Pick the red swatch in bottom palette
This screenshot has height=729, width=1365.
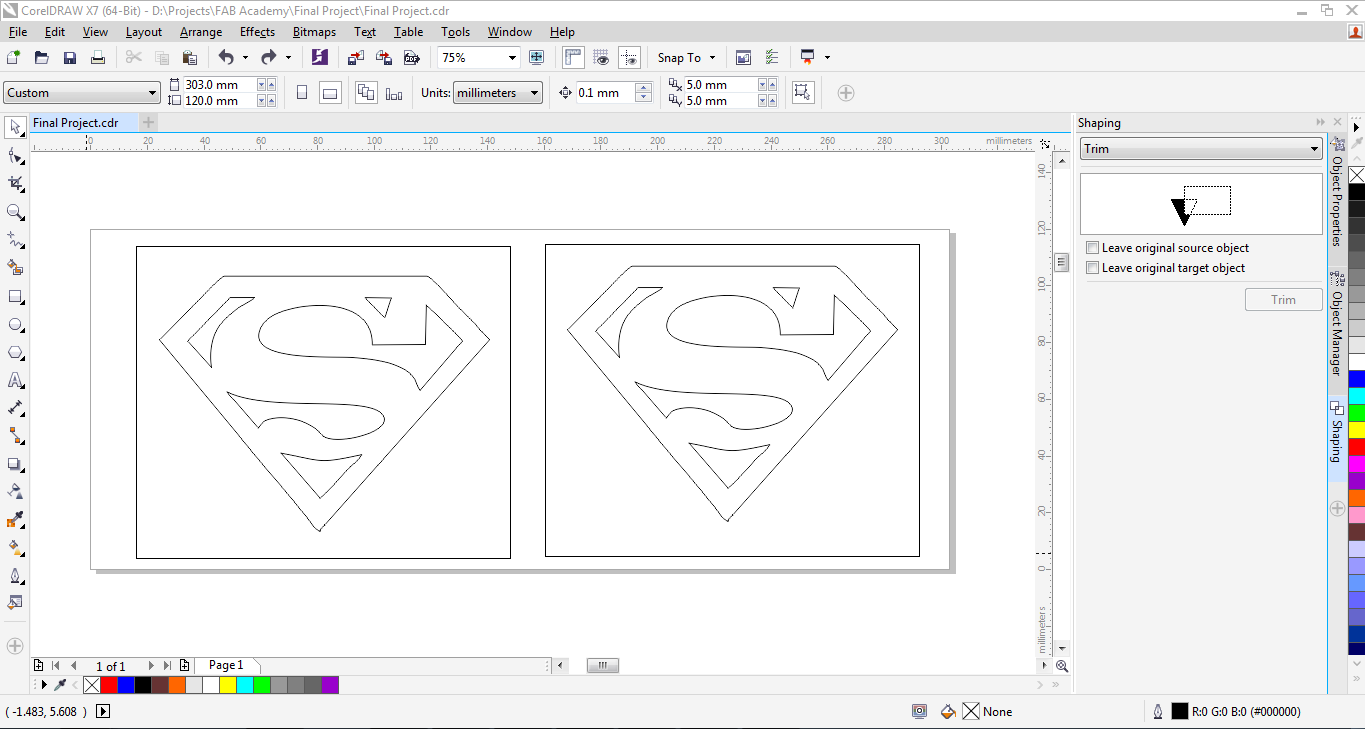(109, 685)
